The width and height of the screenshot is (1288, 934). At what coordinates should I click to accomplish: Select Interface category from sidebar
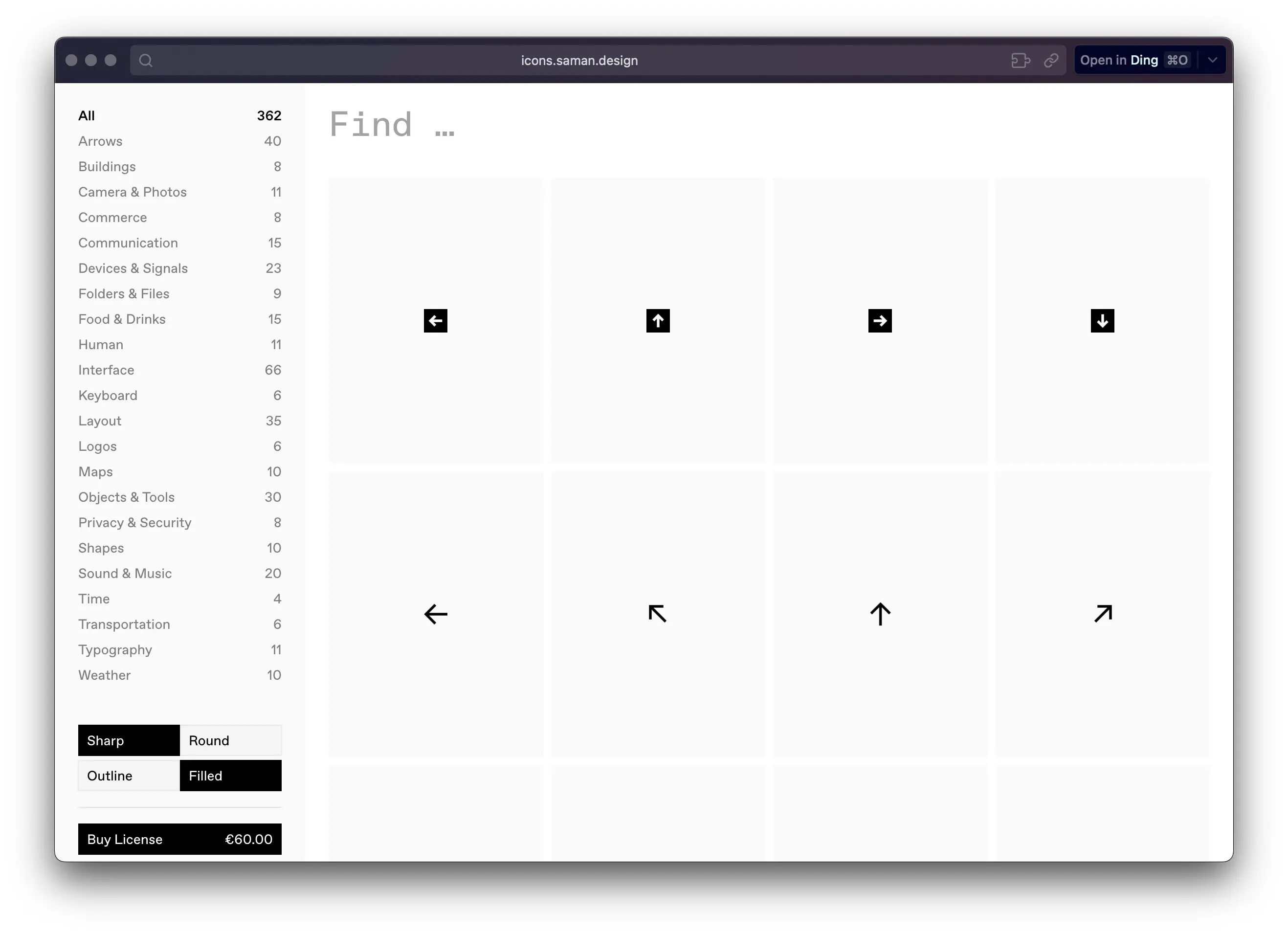[107, 369]
